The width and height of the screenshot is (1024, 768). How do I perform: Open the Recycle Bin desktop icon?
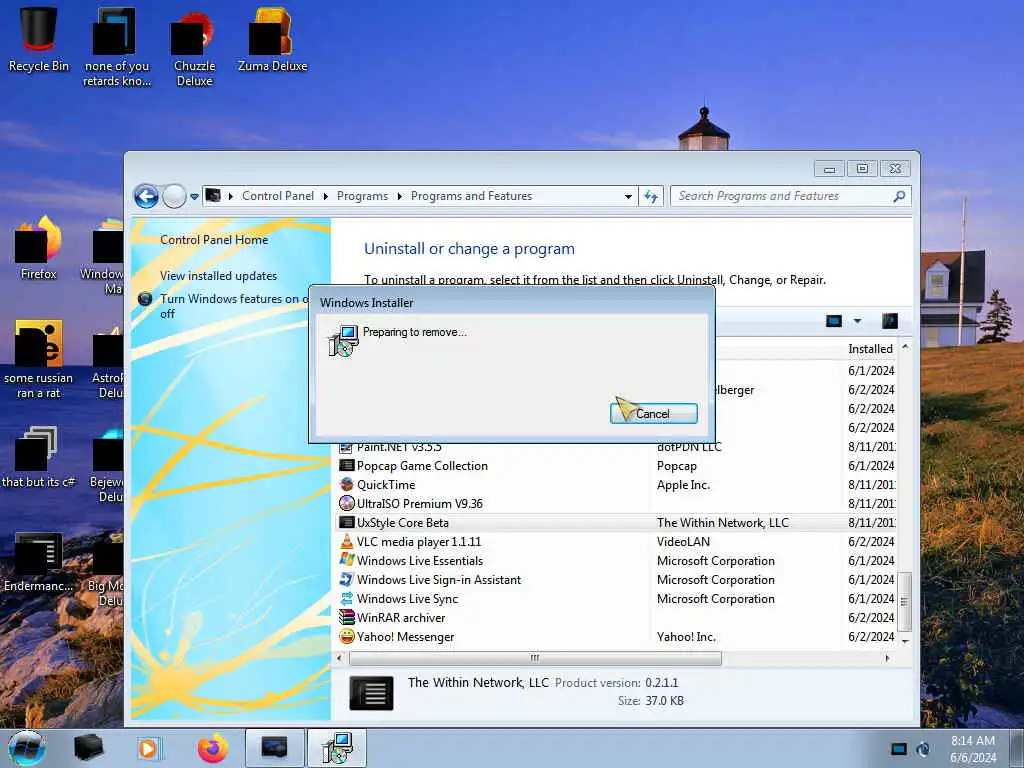click(39, 39)
